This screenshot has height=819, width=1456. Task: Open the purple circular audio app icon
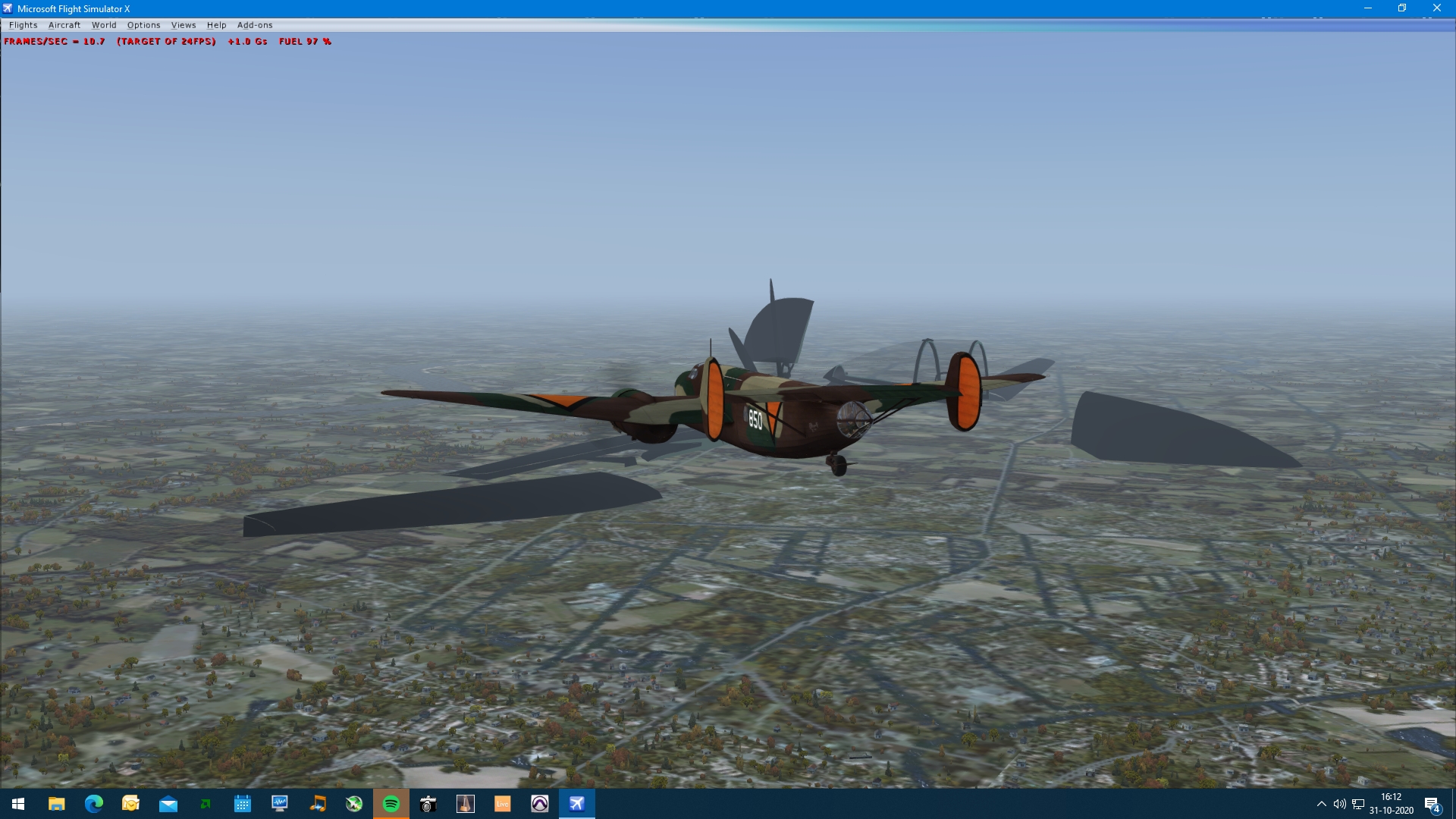540,804
